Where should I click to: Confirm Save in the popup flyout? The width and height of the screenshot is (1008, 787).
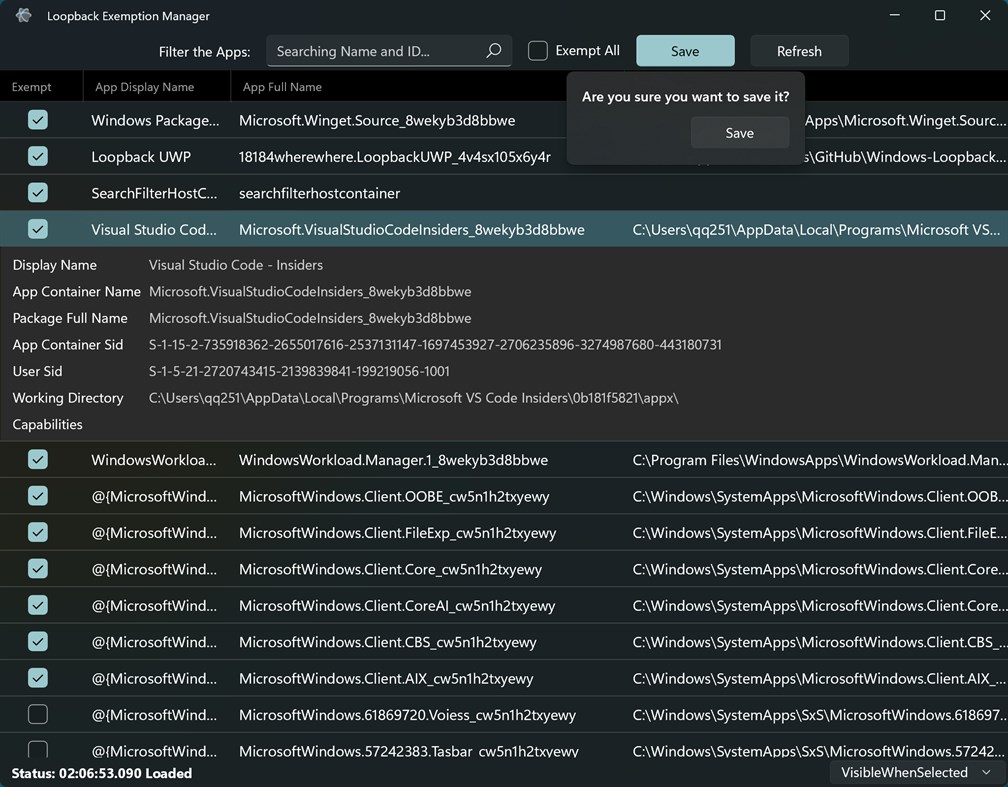tap(740, 133)
